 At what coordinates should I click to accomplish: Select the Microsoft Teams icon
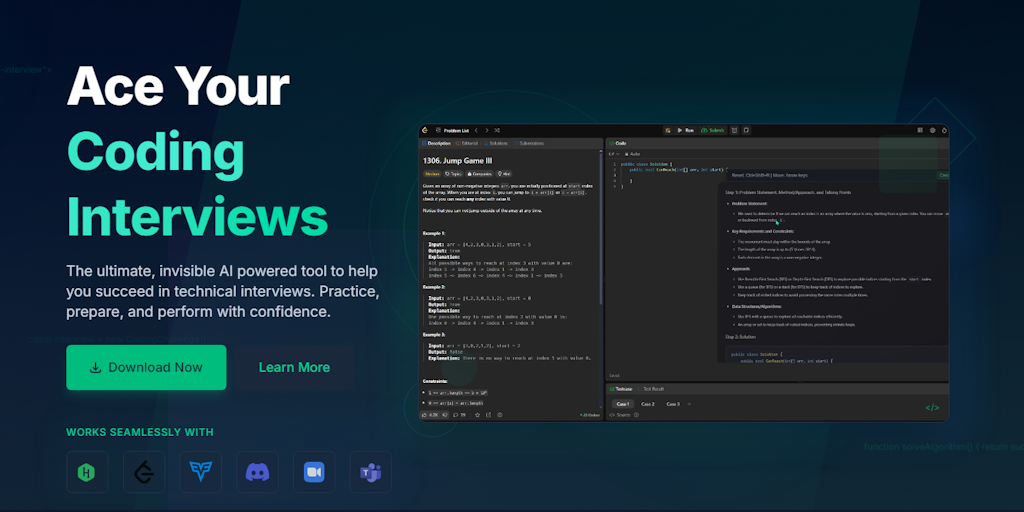point(370,472)
